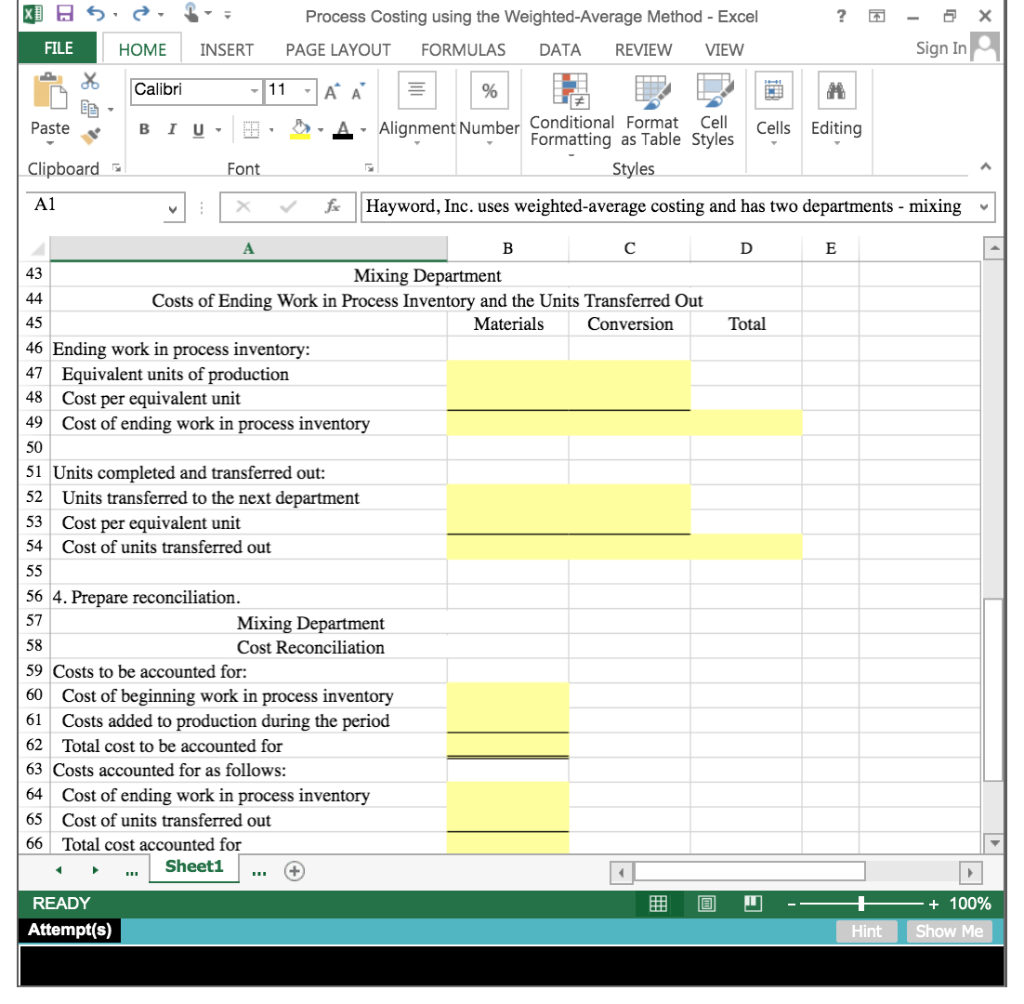Collapse the ribbon with the caret
1024x1004 pixels.
985,167
